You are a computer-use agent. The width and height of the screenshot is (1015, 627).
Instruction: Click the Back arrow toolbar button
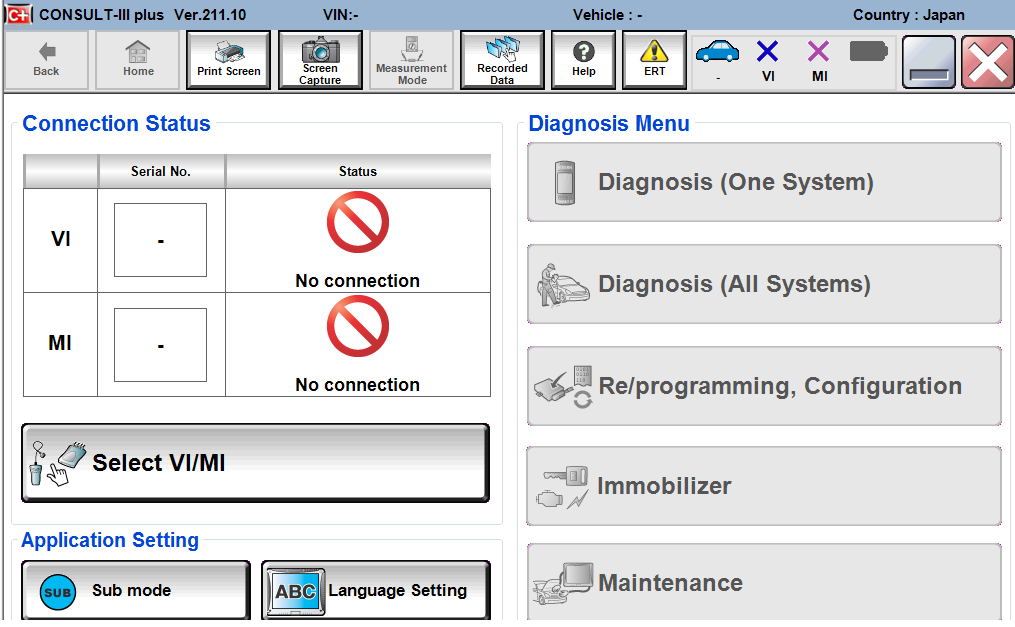[x=46, y=60]
